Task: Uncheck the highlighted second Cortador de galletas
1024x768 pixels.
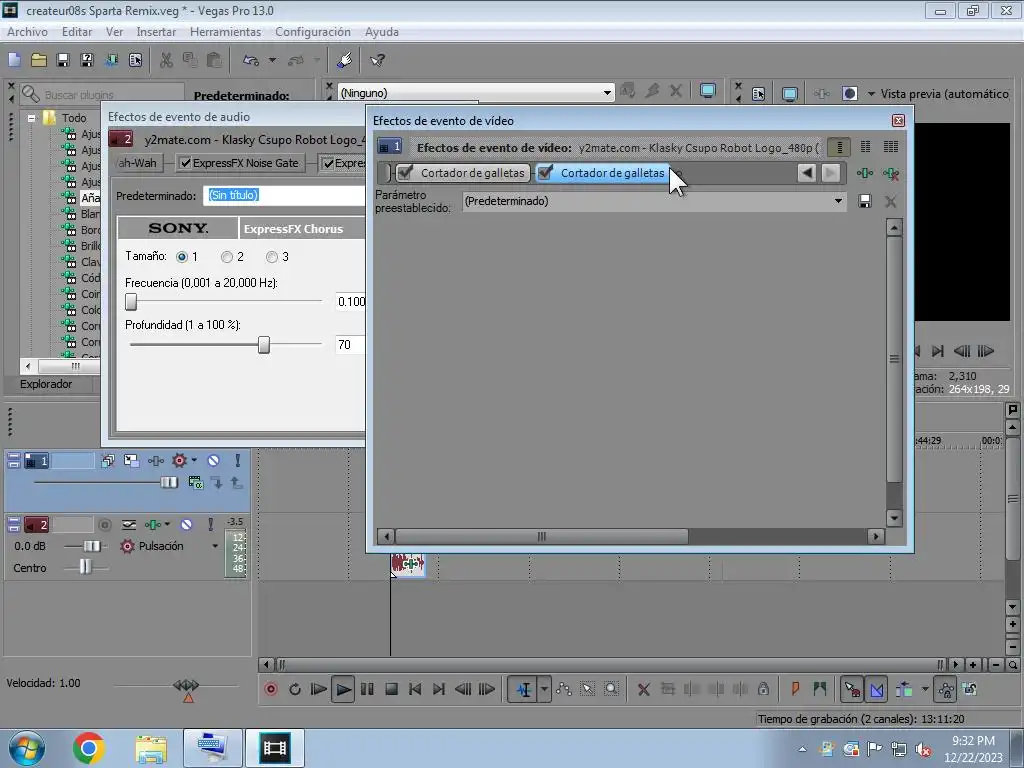Action: [x=545, y=172]
